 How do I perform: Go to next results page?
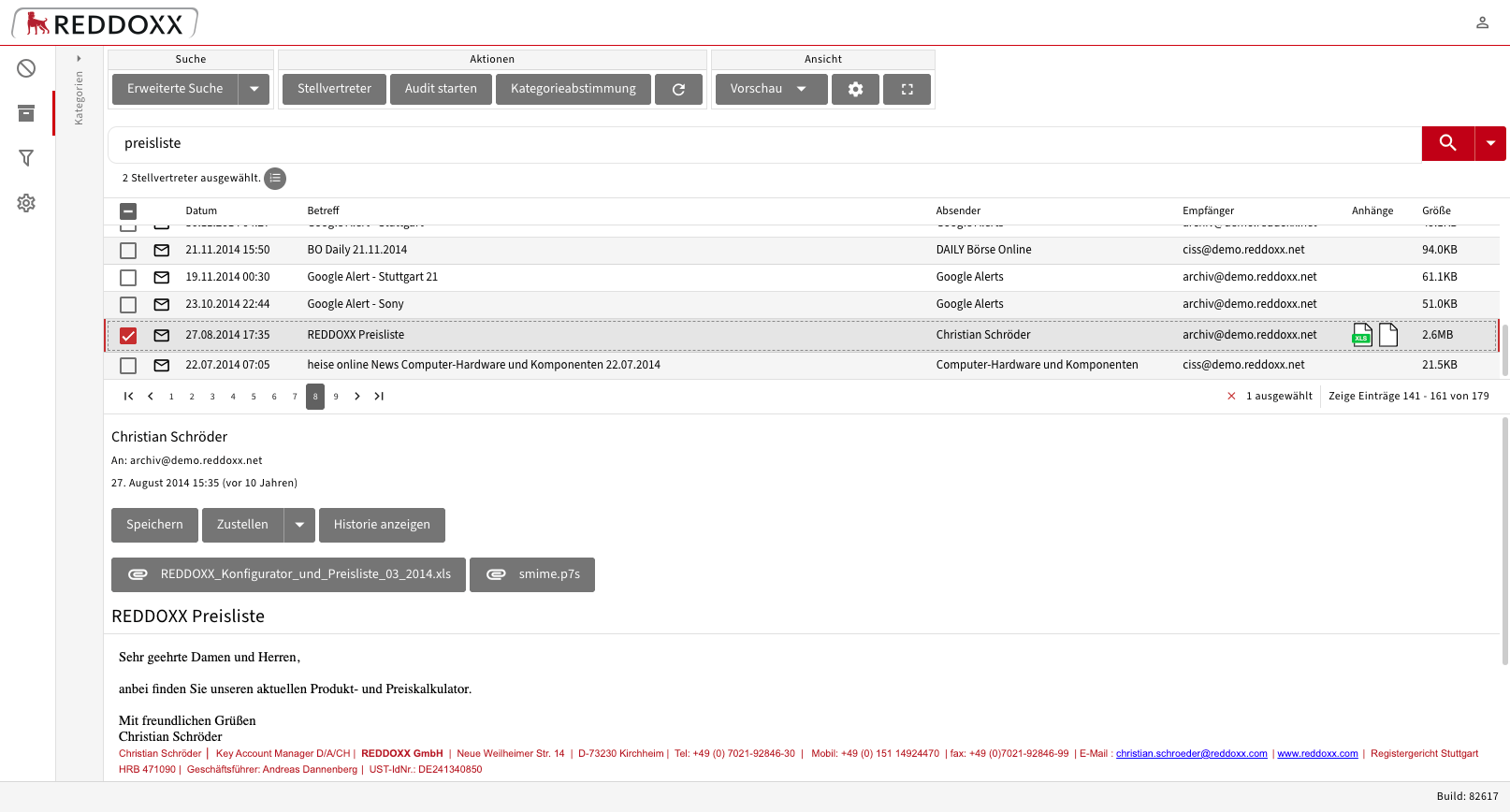pos(357,396)
